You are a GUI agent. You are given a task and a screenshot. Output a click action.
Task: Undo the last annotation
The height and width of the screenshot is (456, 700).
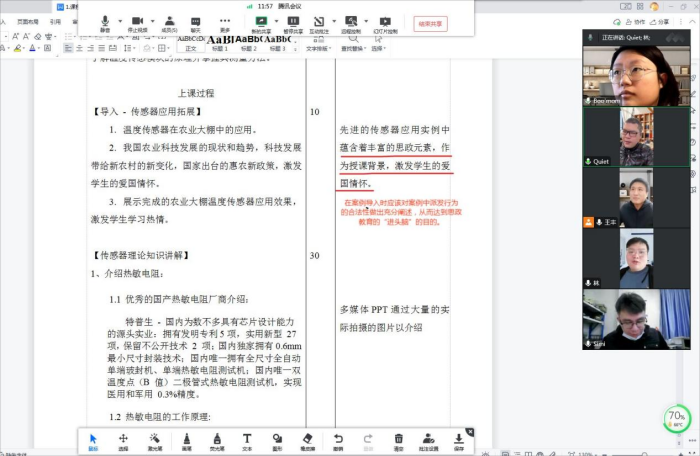point(338,440)
